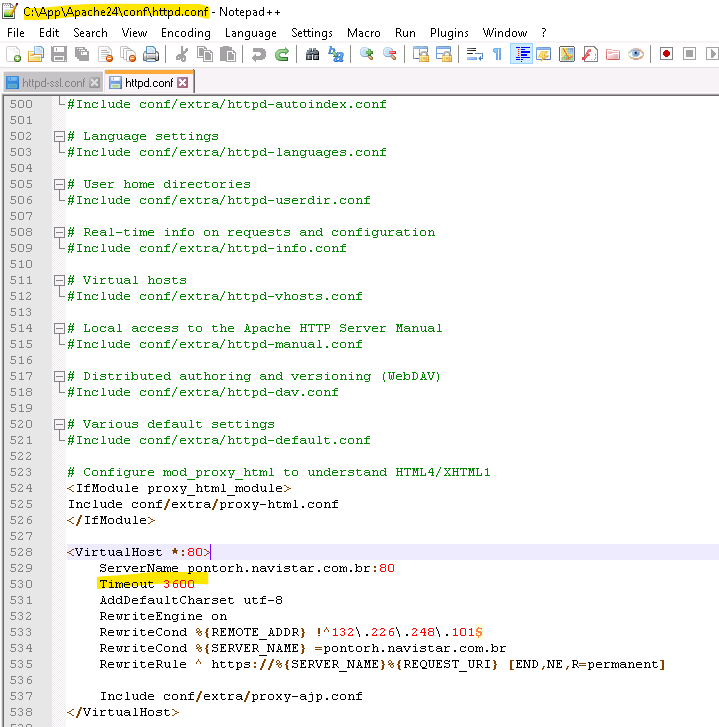
Task: Toggle file monitoring with the eye icon
Action: tap(636, 54)
